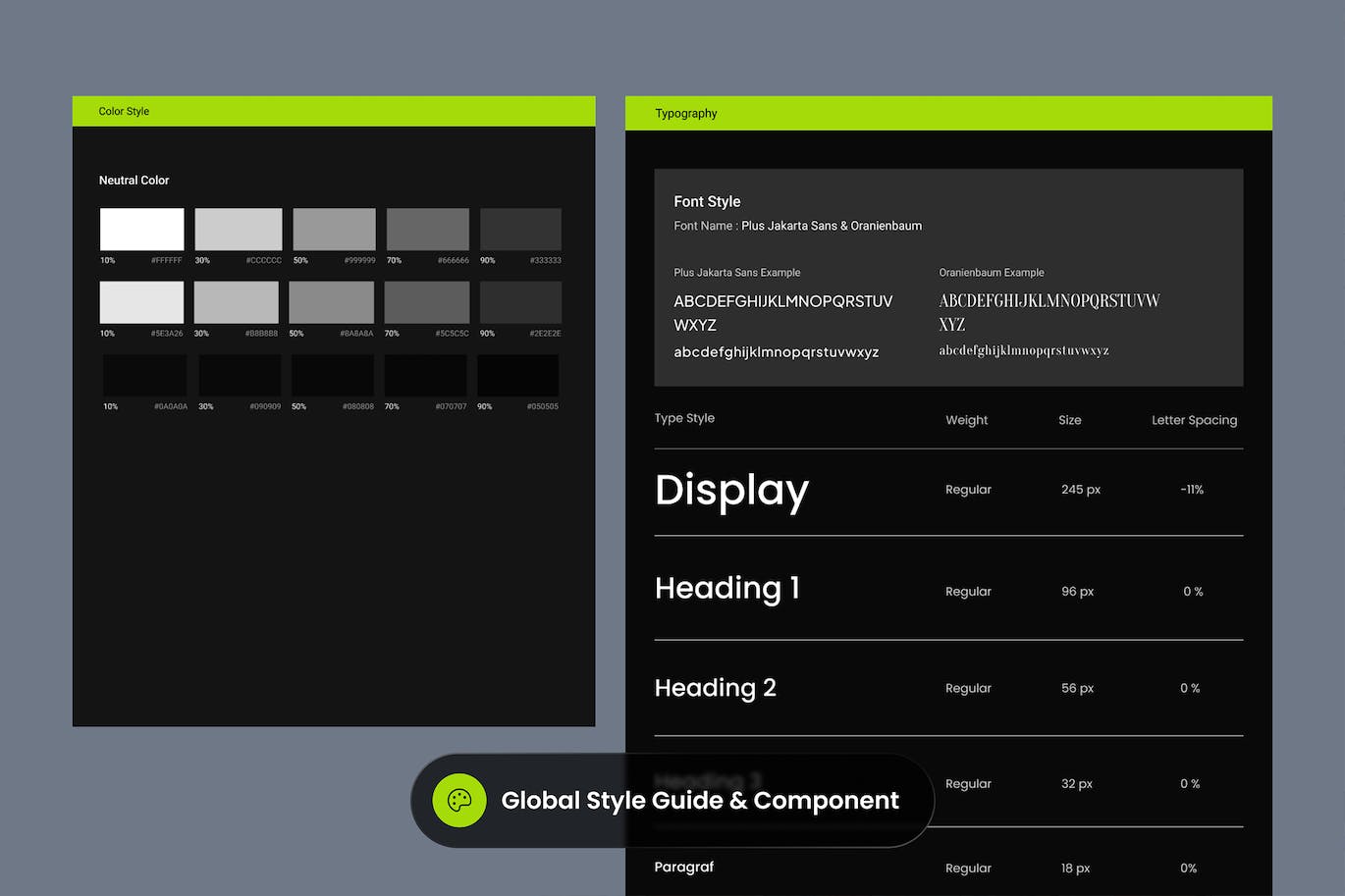Click the Heading 1 type style sample

(x=727, y=588)
